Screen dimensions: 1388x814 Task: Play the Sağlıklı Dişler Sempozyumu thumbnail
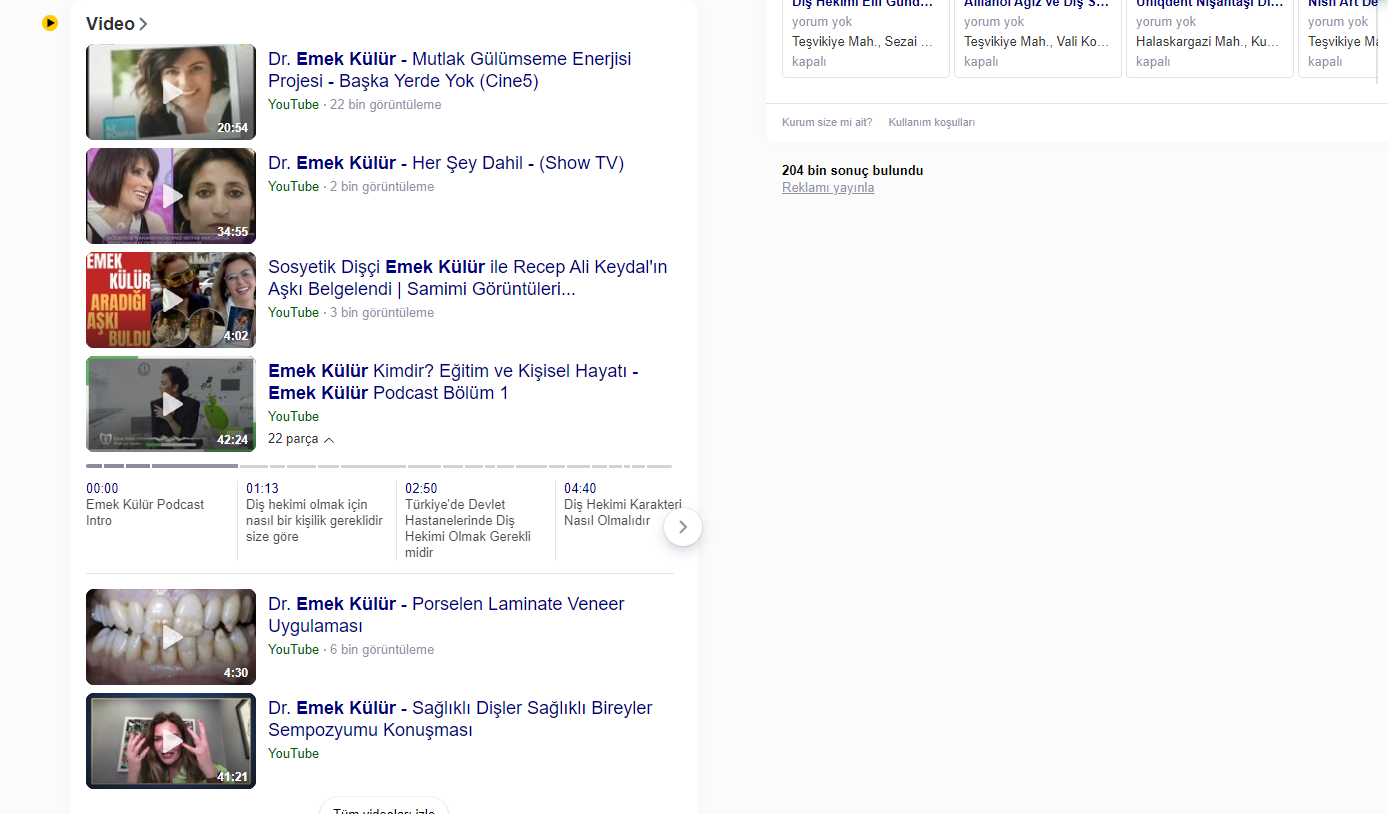coord(171,741)
